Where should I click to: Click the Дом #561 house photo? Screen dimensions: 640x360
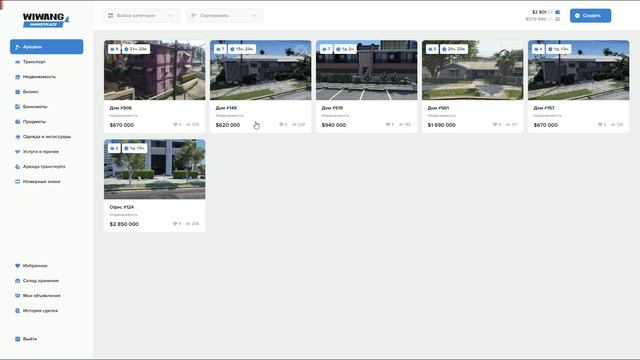pyautogui.click(x=473, y=70)
